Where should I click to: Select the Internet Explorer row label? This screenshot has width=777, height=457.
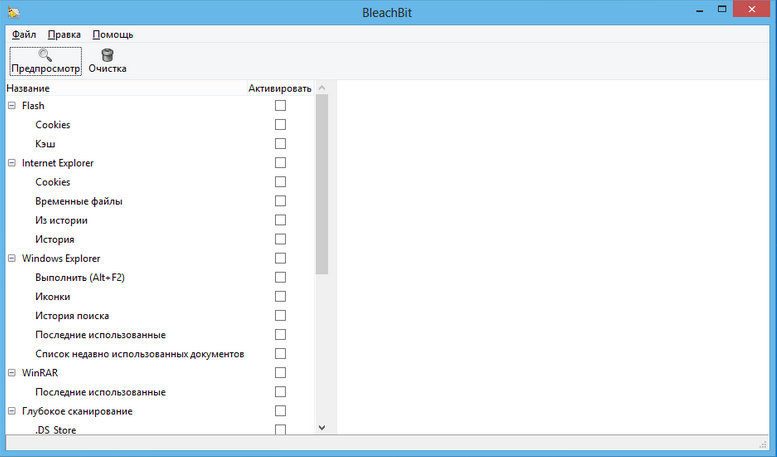57,163
